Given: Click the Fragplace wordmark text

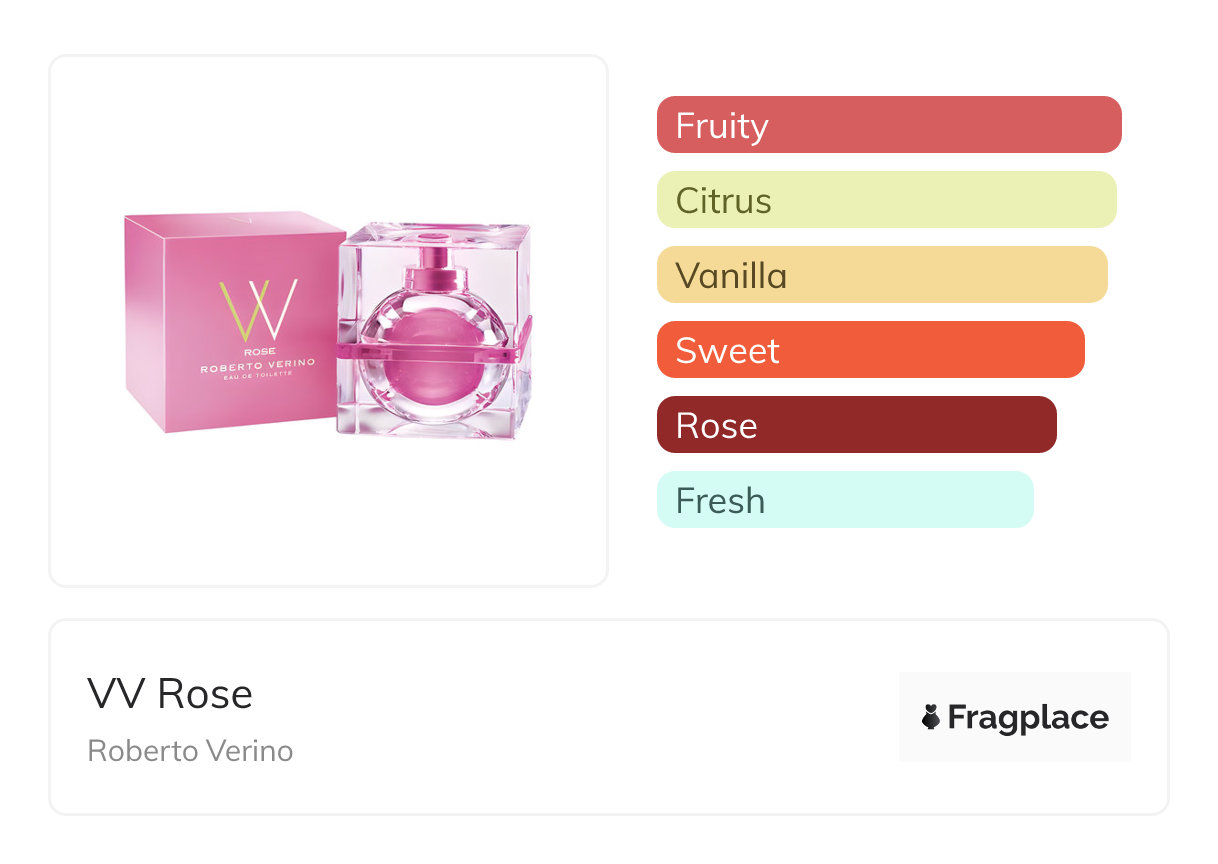Looking at the screenshot, I should [1028, 717].
